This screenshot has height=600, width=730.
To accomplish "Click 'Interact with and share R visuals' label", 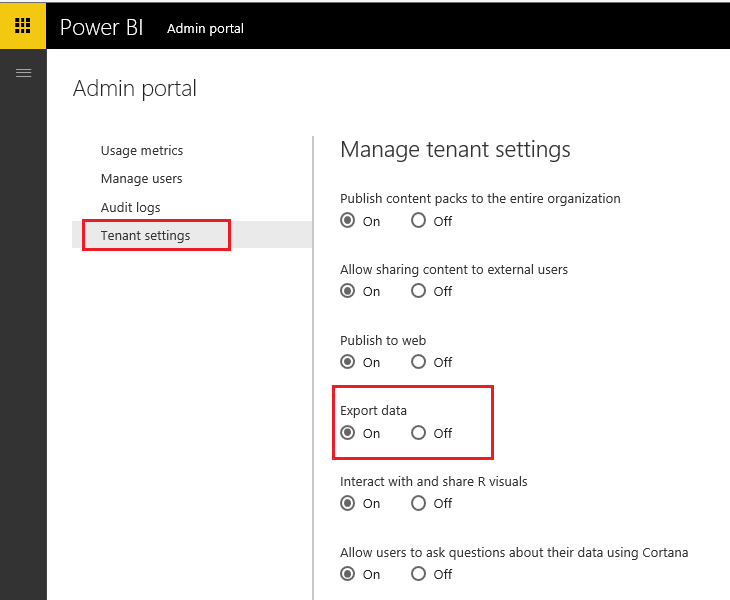I will (x=433, y=481).
